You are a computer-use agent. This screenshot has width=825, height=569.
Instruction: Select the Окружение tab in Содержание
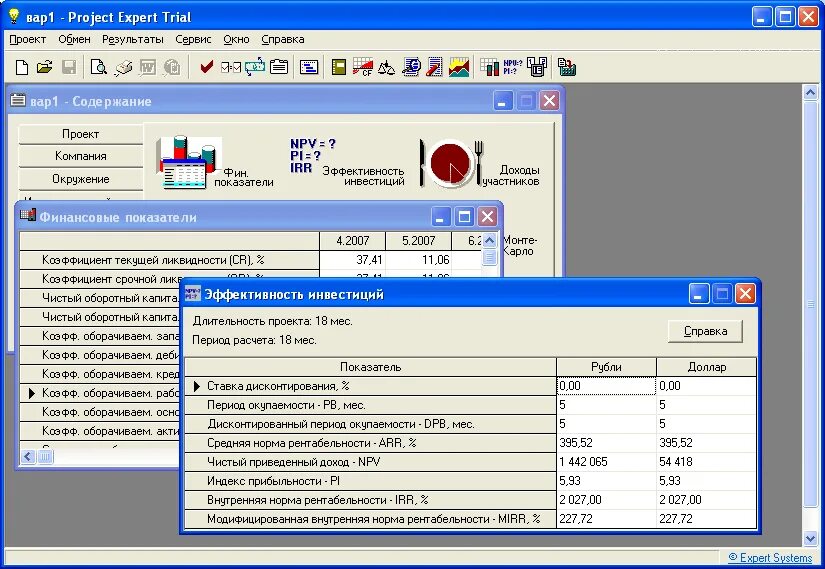[81, 179]
